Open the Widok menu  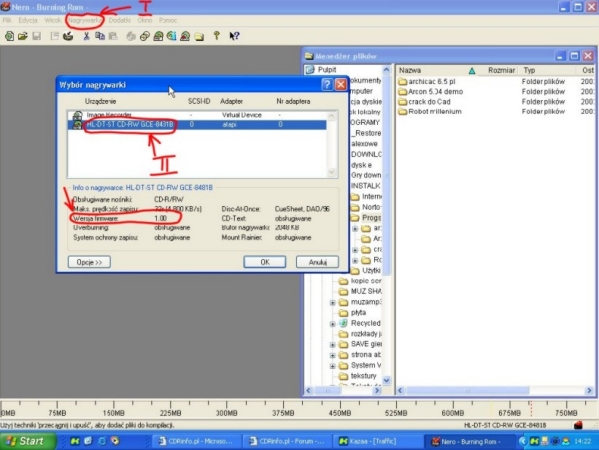[53, 20]
